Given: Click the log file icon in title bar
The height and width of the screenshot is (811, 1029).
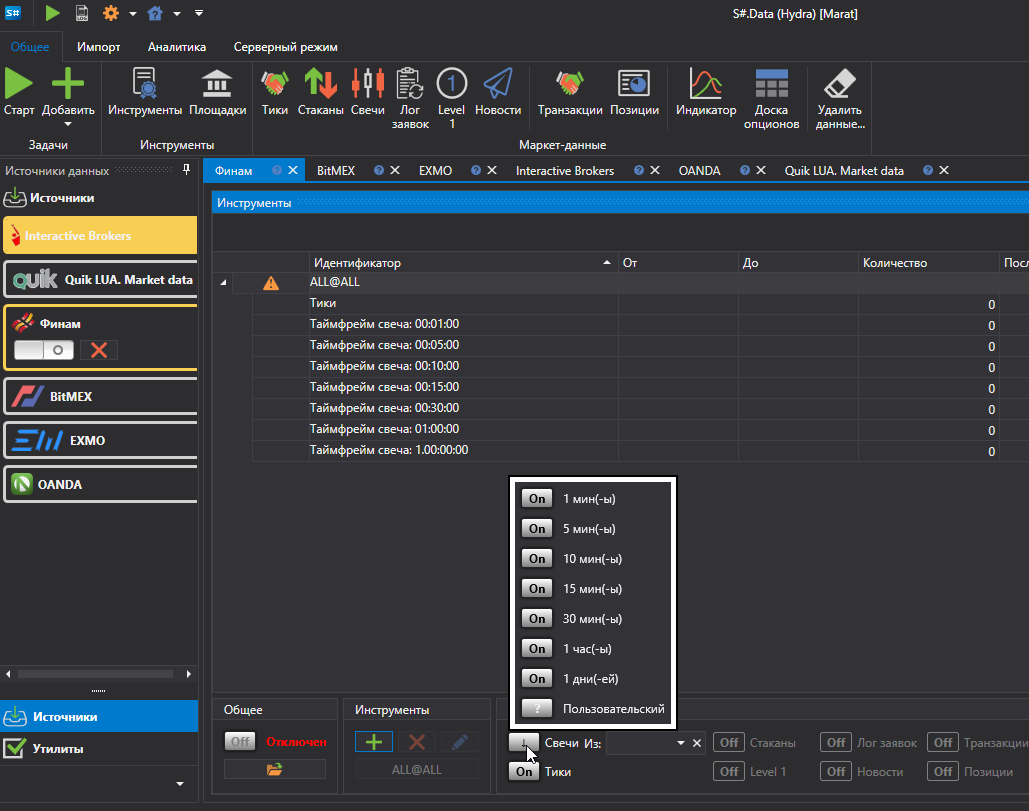Looking at the screenshot, I should 82,13.
